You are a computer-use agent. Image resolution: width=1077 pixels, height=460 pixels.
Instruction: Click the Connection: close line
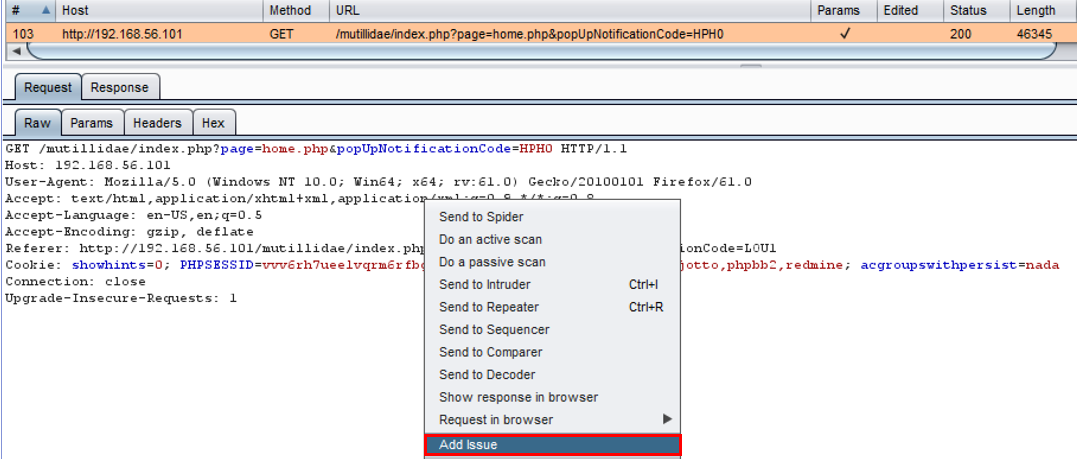pos(76,281)
